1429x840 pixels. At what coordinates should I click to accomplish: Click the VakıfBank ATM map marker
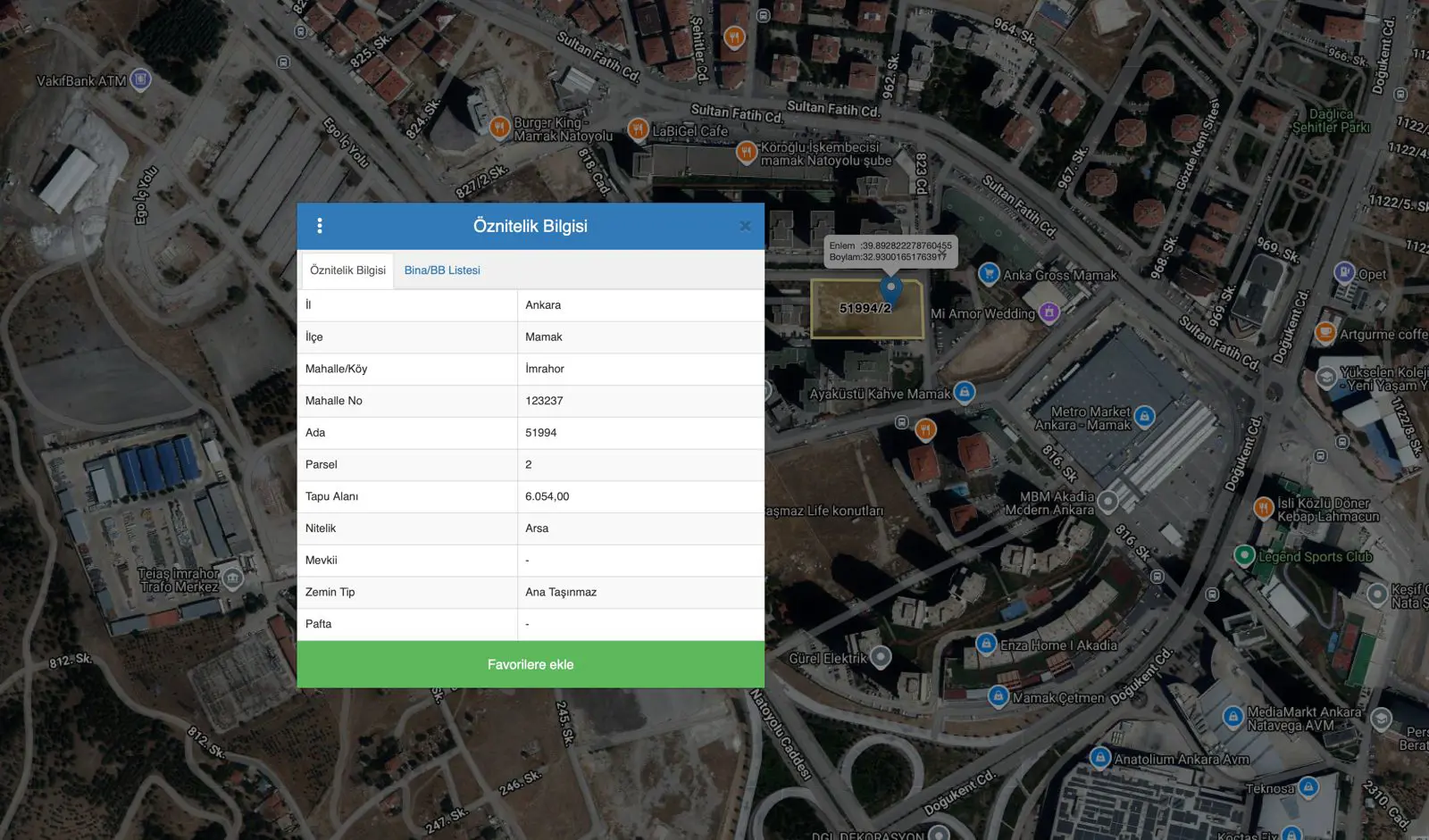[x=140, y=79]
